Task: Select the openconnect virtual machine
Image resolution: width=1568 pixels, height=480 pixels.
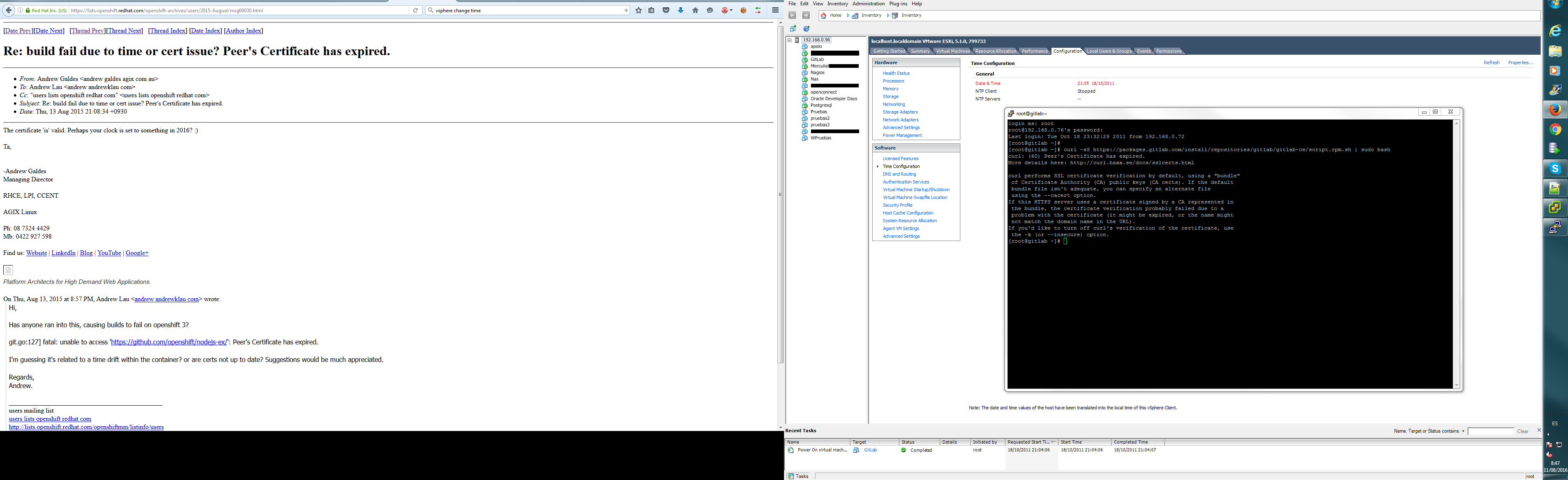Action: click(824, 92)
